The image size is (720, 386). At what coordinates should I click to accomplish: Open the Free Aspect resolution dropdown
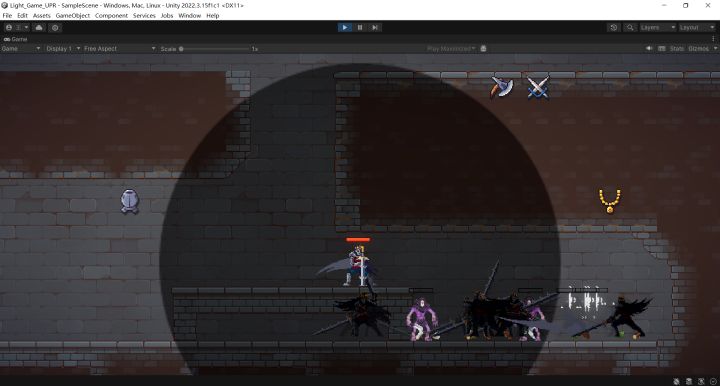coord(119,49)
